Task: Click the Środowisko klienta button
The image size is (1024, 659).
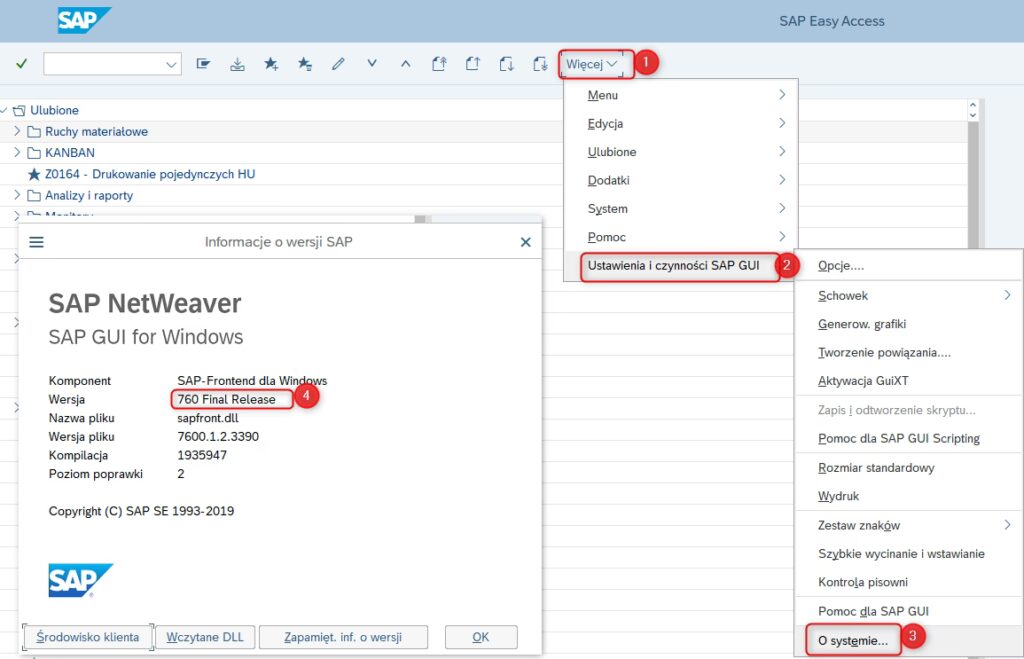Action: 87,637
